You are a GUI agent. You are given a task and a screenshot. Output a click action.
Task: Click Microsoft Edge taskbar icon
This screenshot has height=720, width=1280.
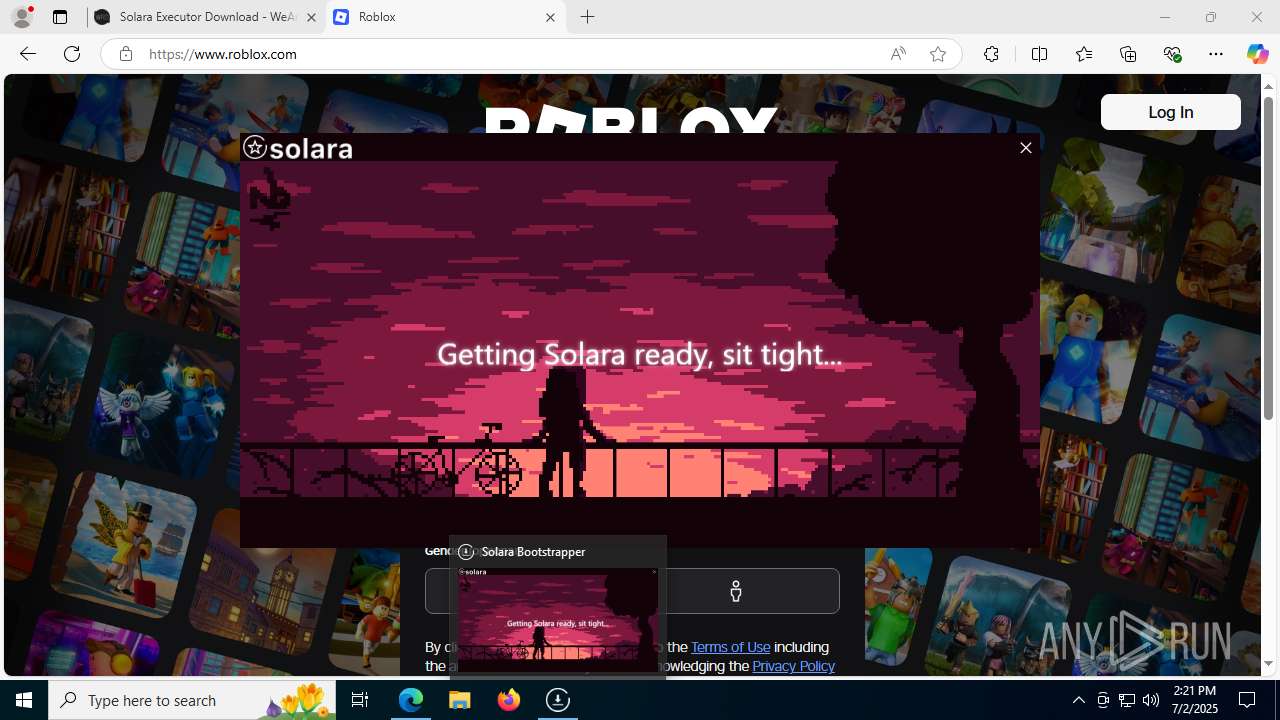(x=411, y=700)
